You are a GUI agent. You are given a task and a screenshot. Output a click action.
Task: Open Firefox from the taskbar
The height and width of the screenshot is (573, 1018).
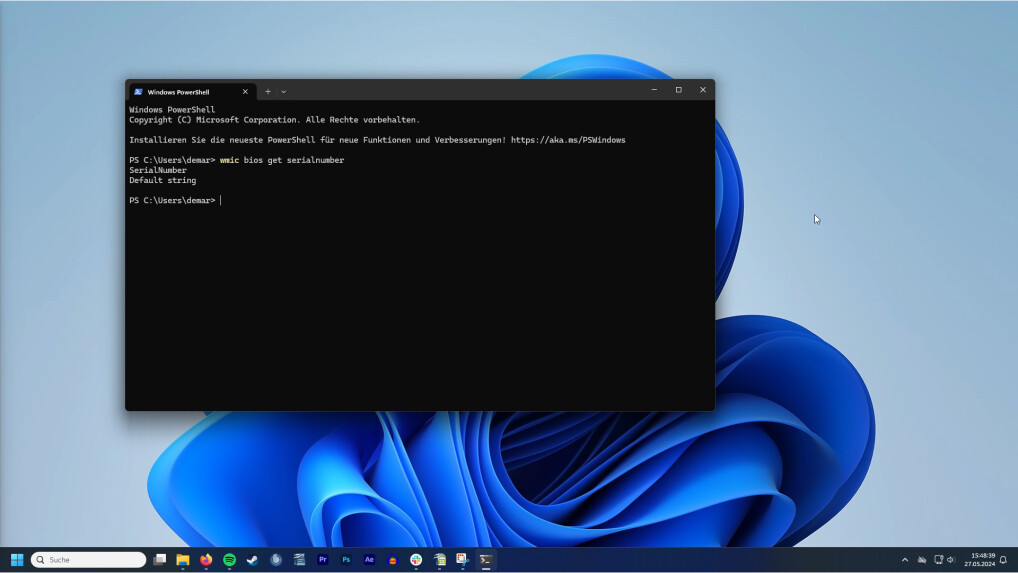coord(206,560)
